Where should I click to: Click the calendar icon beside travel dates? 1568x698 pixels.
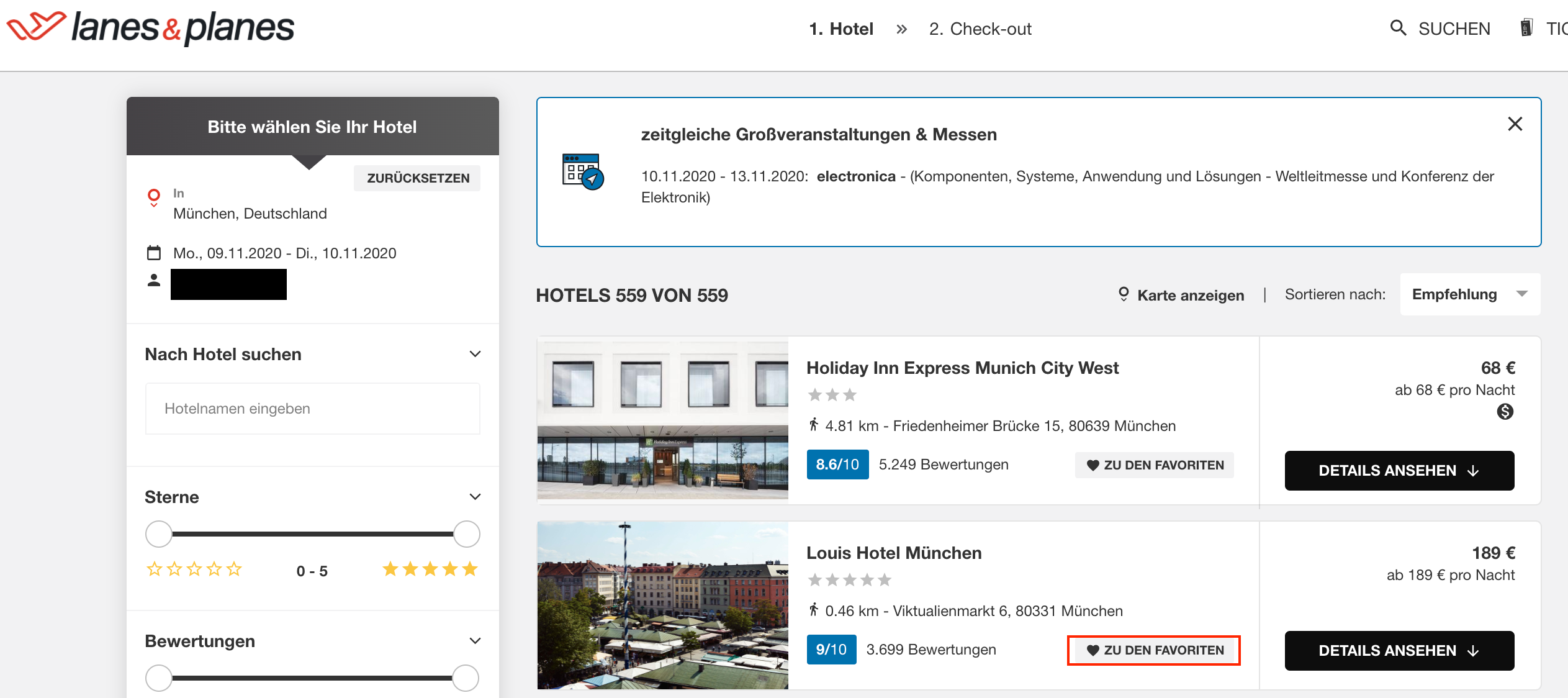click(x=154, y=253)
